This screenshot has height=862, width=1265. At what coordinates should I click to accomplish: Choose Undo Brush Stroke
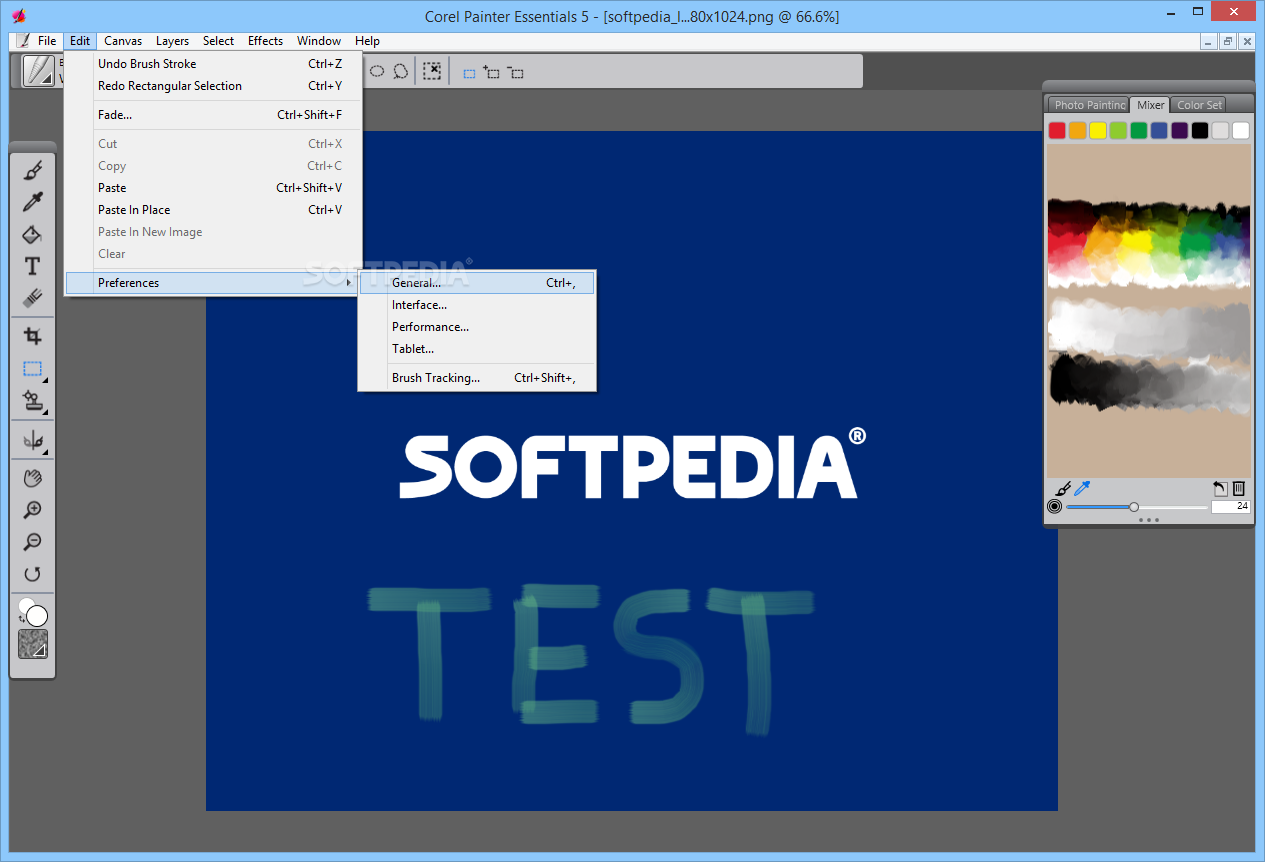coord(213,64)
